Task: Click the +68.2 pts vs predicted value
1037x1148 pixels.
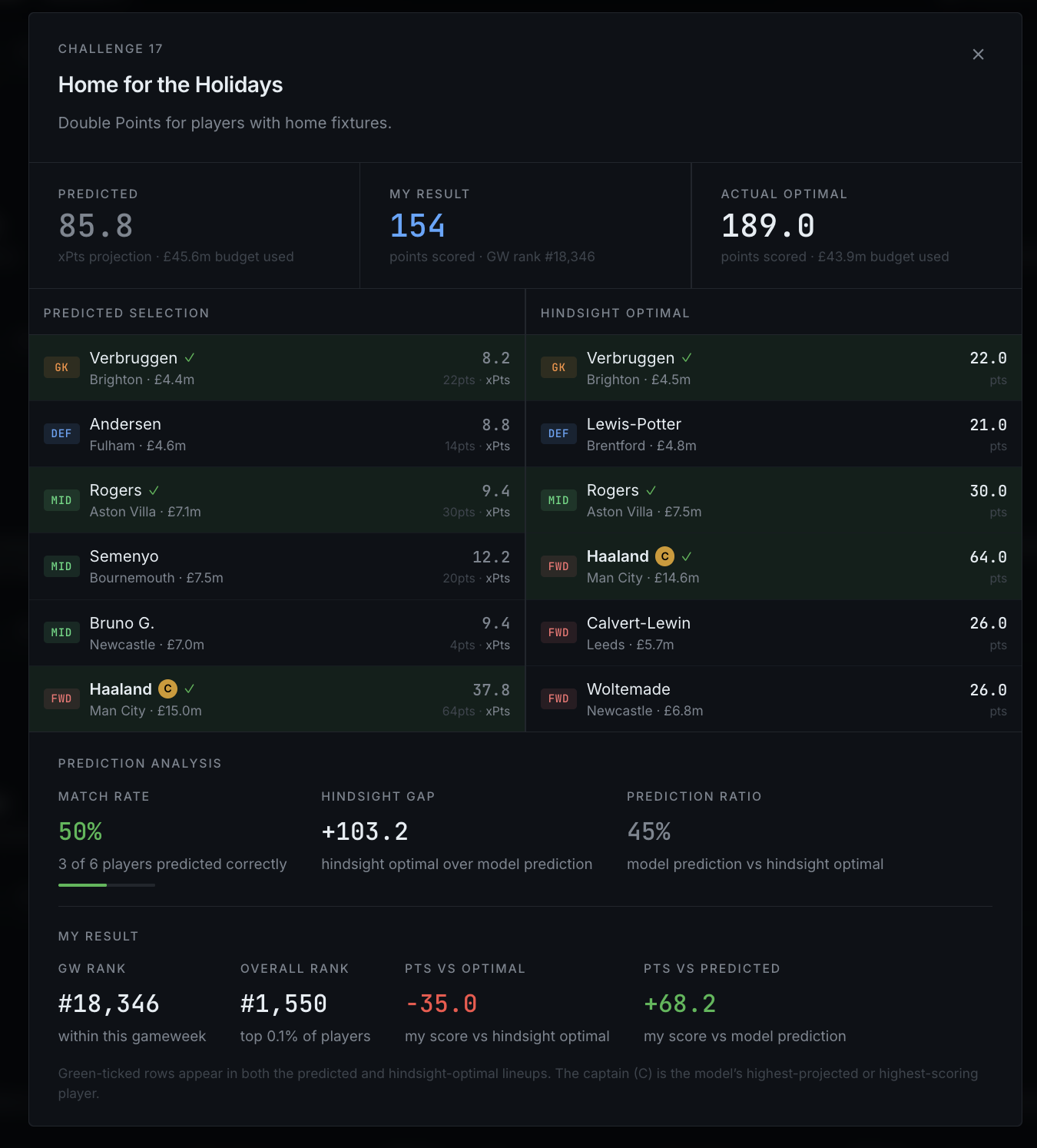Action: [680, 1004]
